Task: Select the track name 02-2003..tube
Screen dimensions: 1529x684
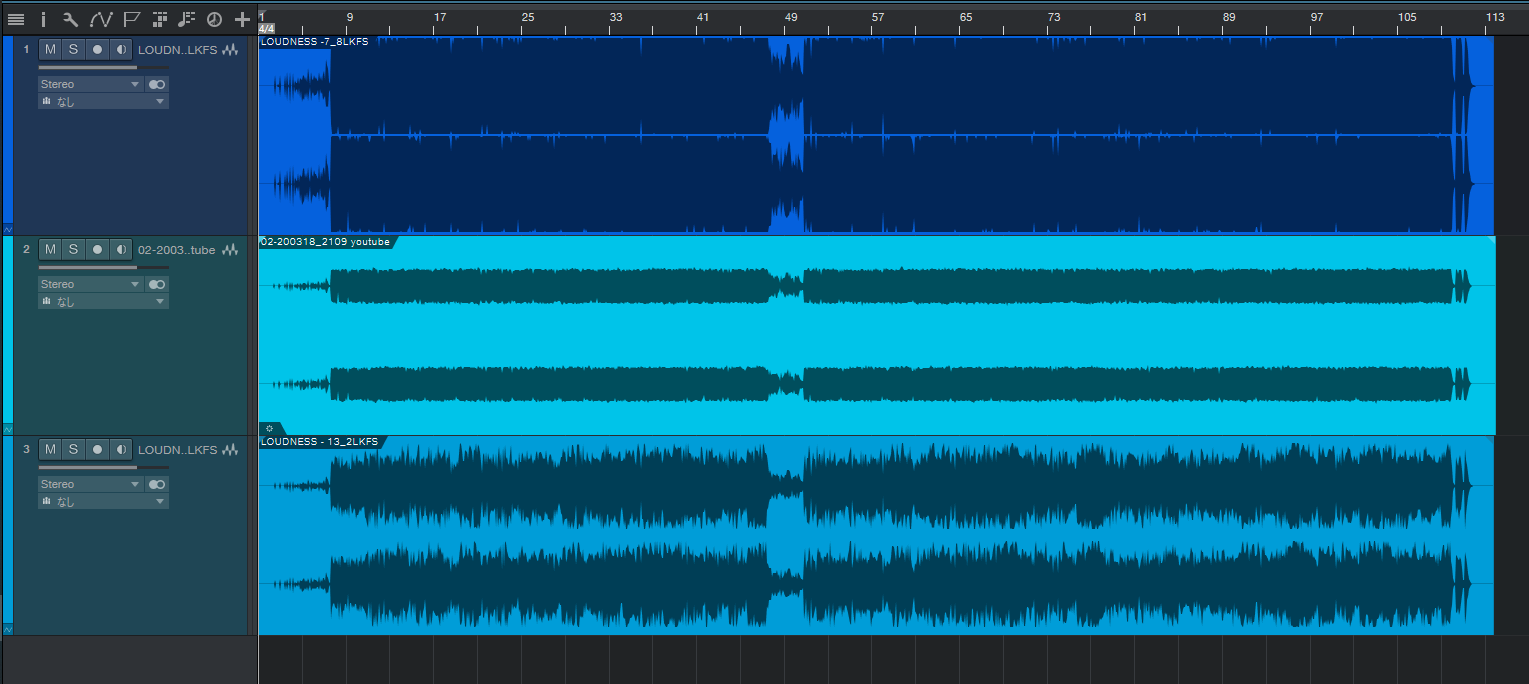Action: tap(176, 250)
